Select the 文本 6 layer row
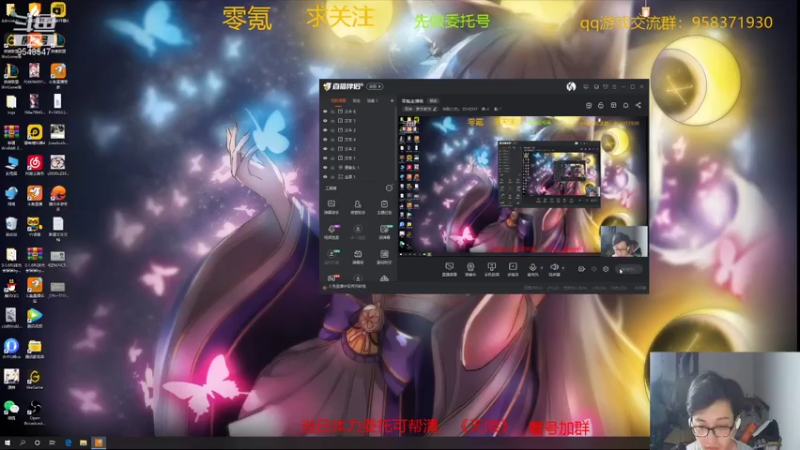 coord(359,111)
